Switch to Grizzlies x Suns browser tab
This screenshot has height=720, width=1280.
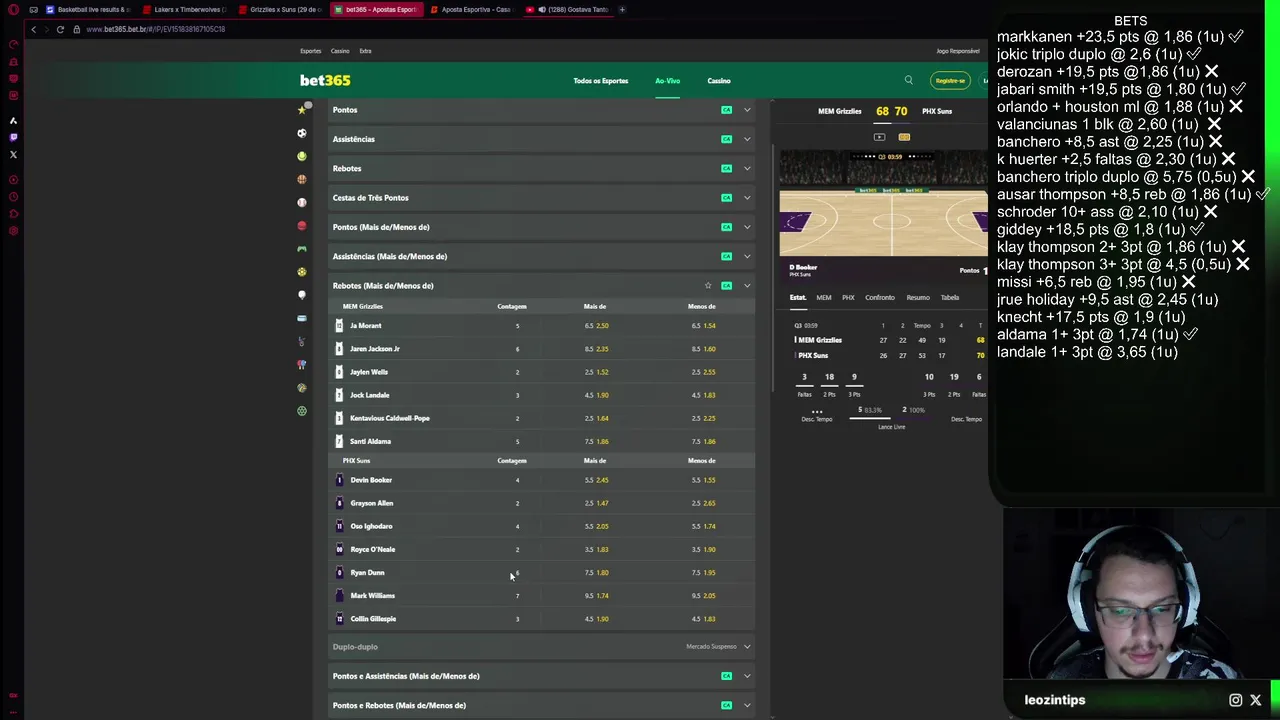[281, 9]
